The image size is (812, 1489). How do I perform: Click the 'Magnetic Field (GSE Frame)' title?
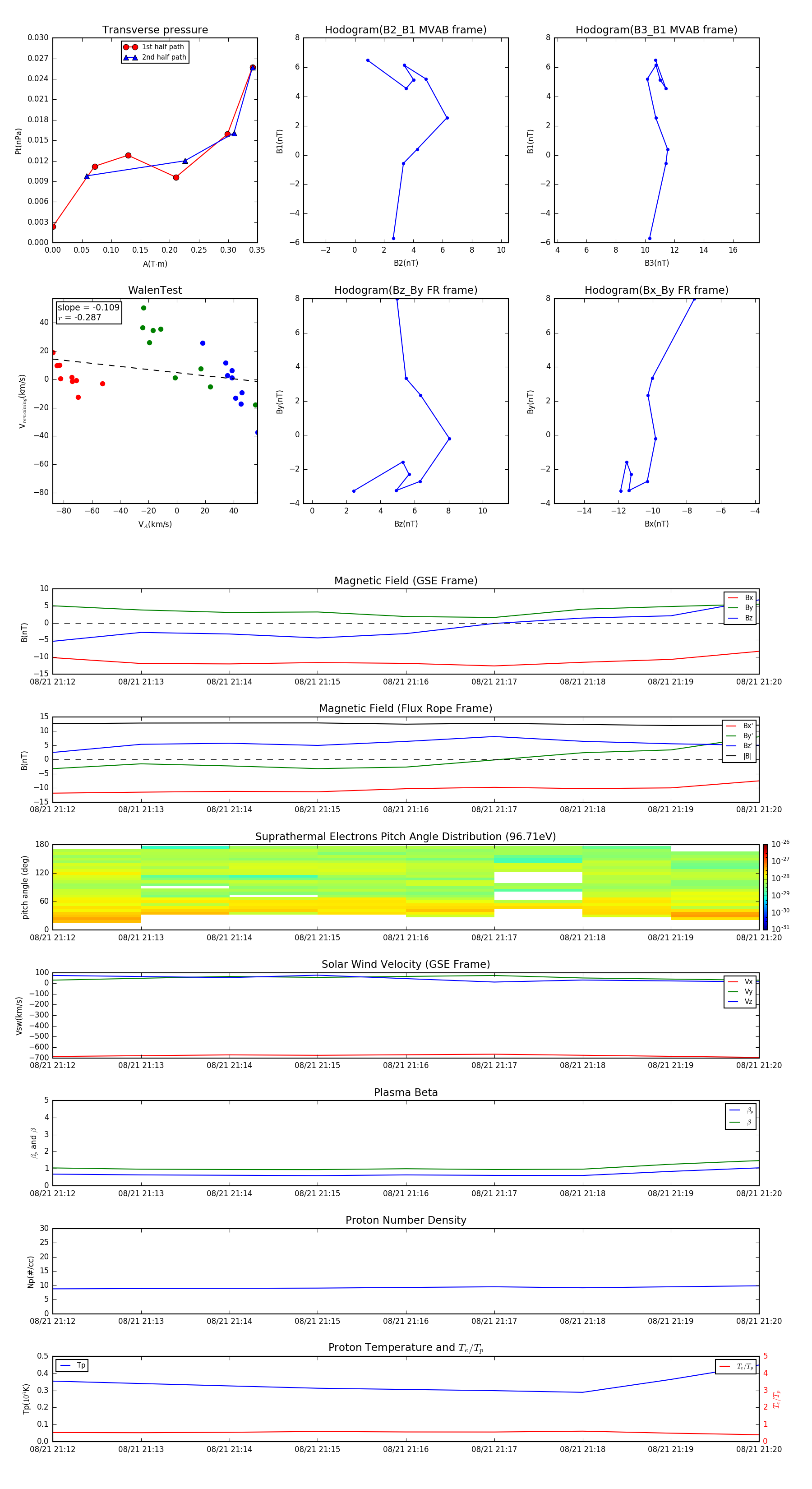(x=406, y=580)
